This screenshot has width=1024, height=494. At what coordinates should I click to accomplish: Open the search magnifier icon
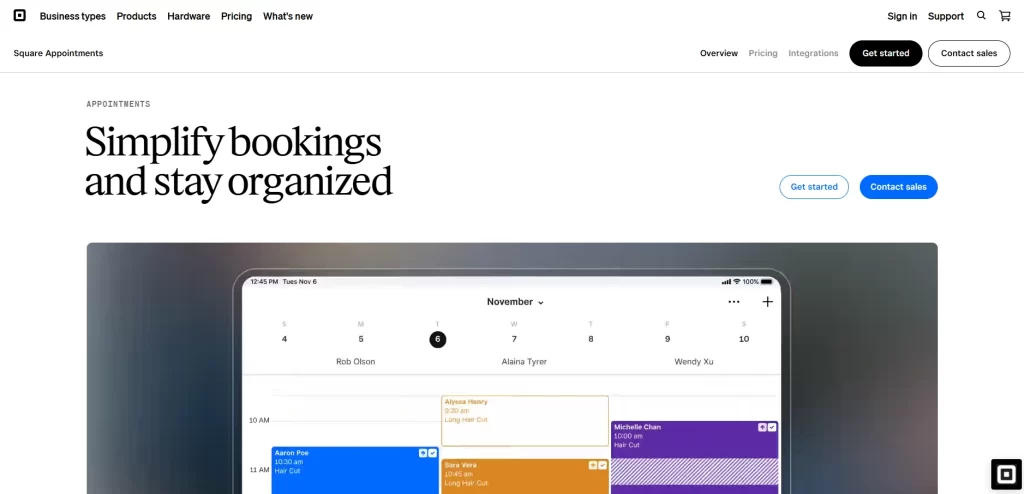(981, 16)
